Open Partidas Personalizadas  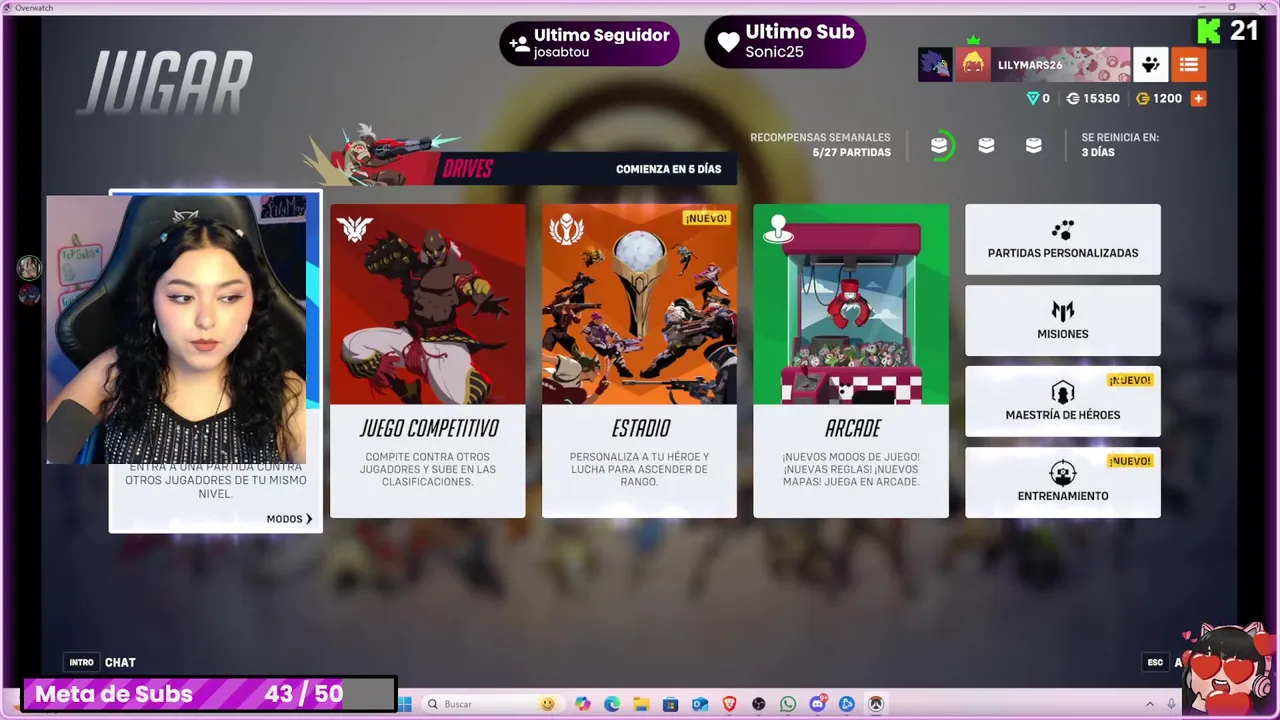[x=1063, y=239]
